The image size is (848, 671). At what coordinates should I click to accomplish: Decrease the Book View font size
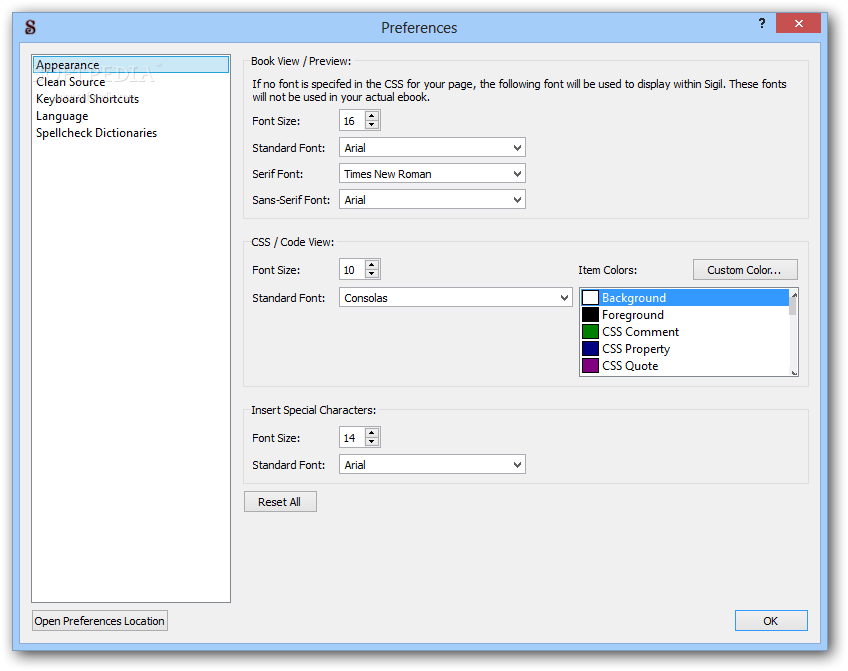click(x=372, y=125)
